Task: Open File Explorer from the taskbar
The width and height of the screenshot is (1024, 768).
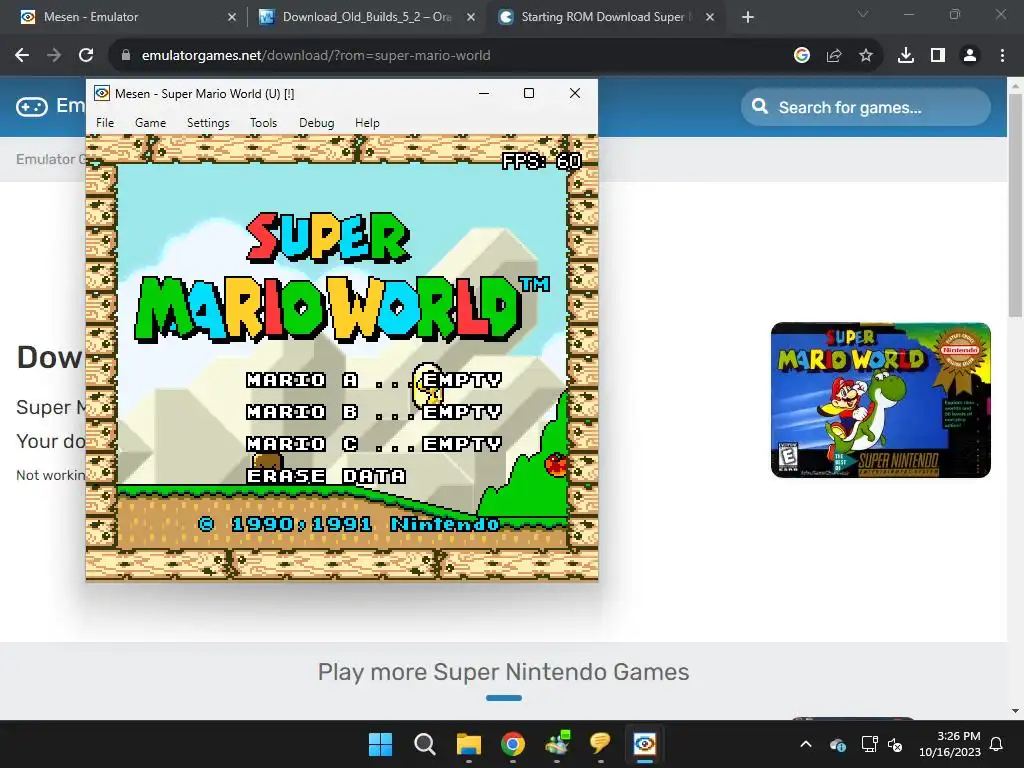Action: (x=468, y=744)
